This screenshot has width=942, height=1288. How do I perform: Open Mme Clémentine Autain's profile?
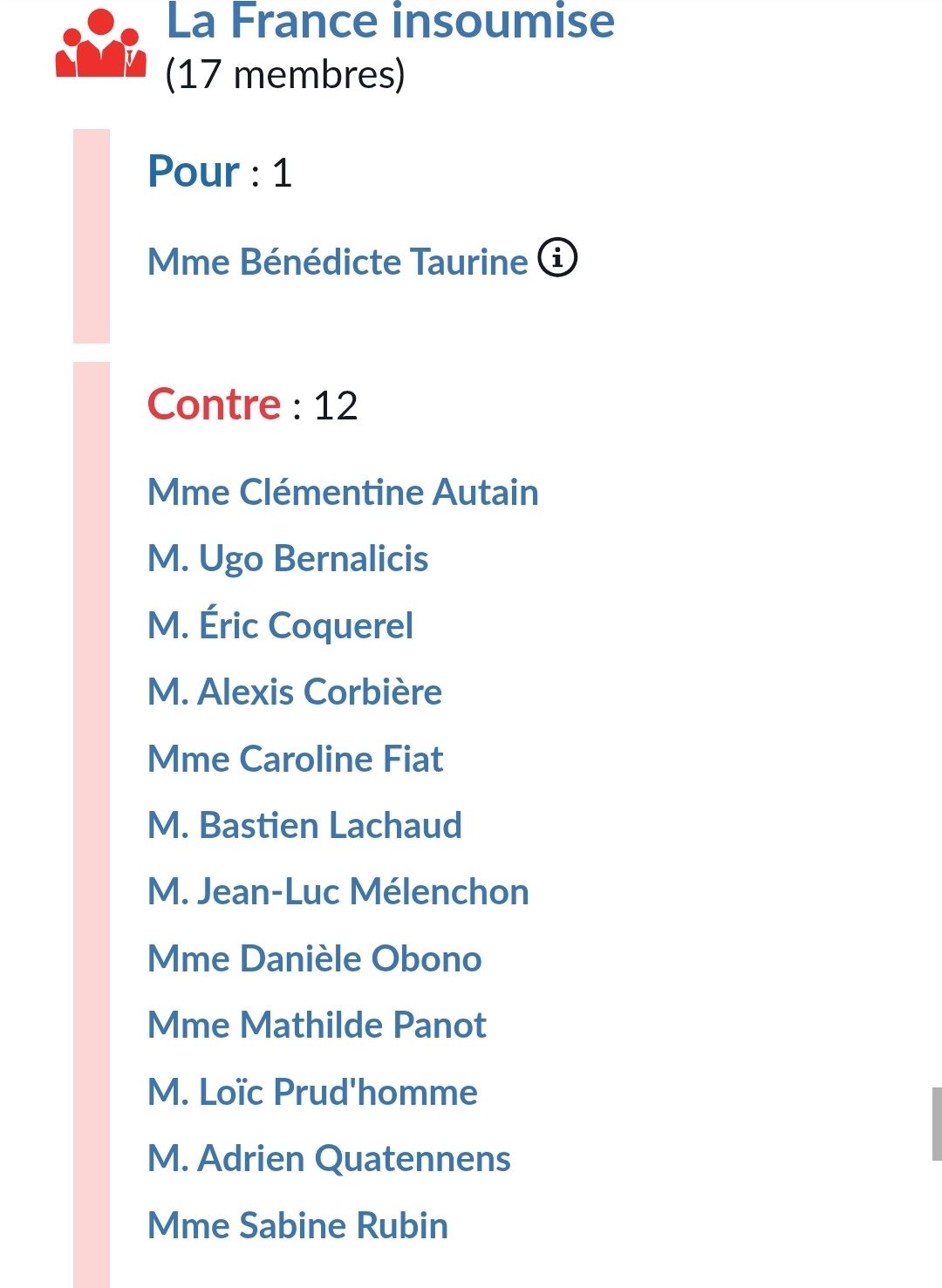pyautogui.click(x=343, y=492)
